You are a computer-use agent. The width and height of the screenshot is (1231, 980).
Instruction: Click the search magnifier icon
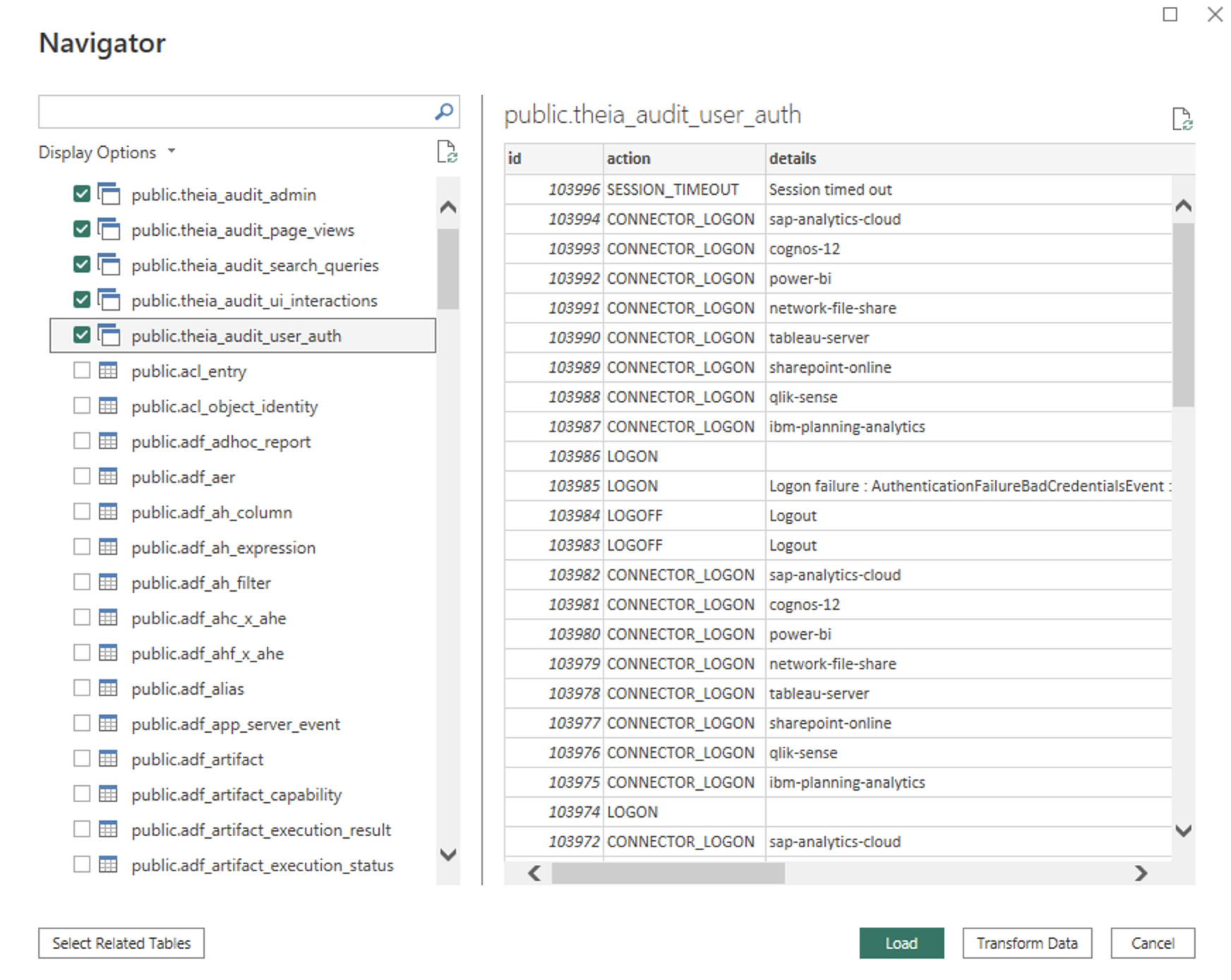point(444,112)
